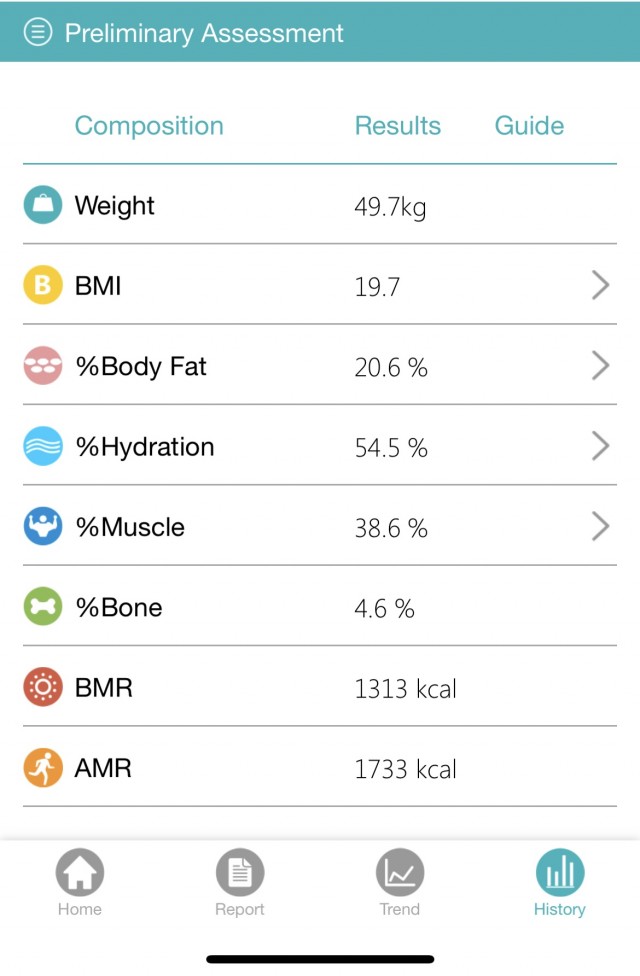Expand the %Hydration guide chevron
This screenshot has height=976, width=640.
click(x=600, y=446)
